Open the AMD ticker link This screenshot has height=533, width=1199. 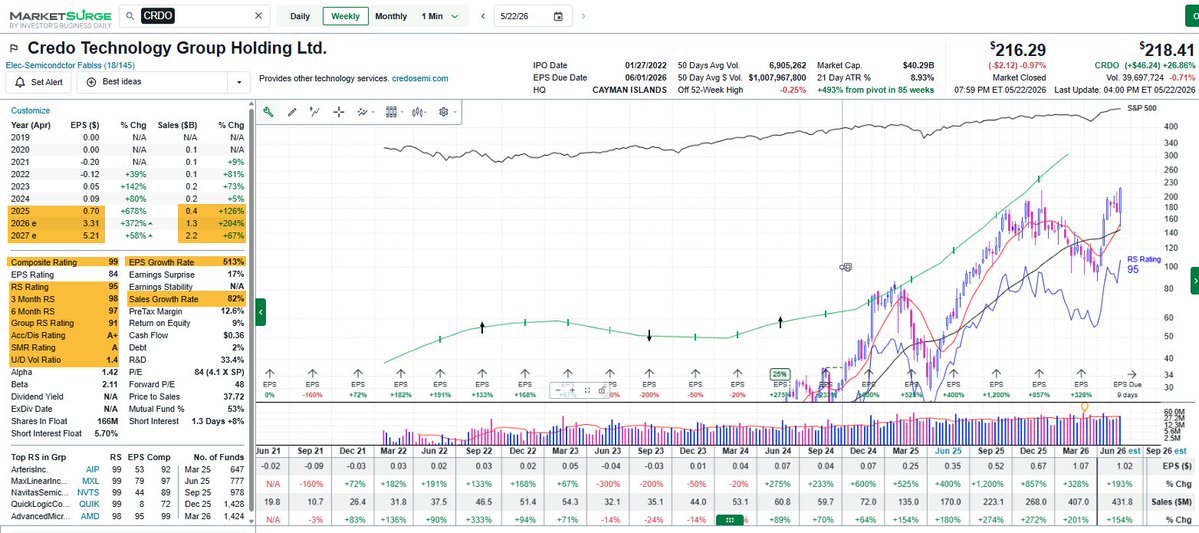[91, 518]
